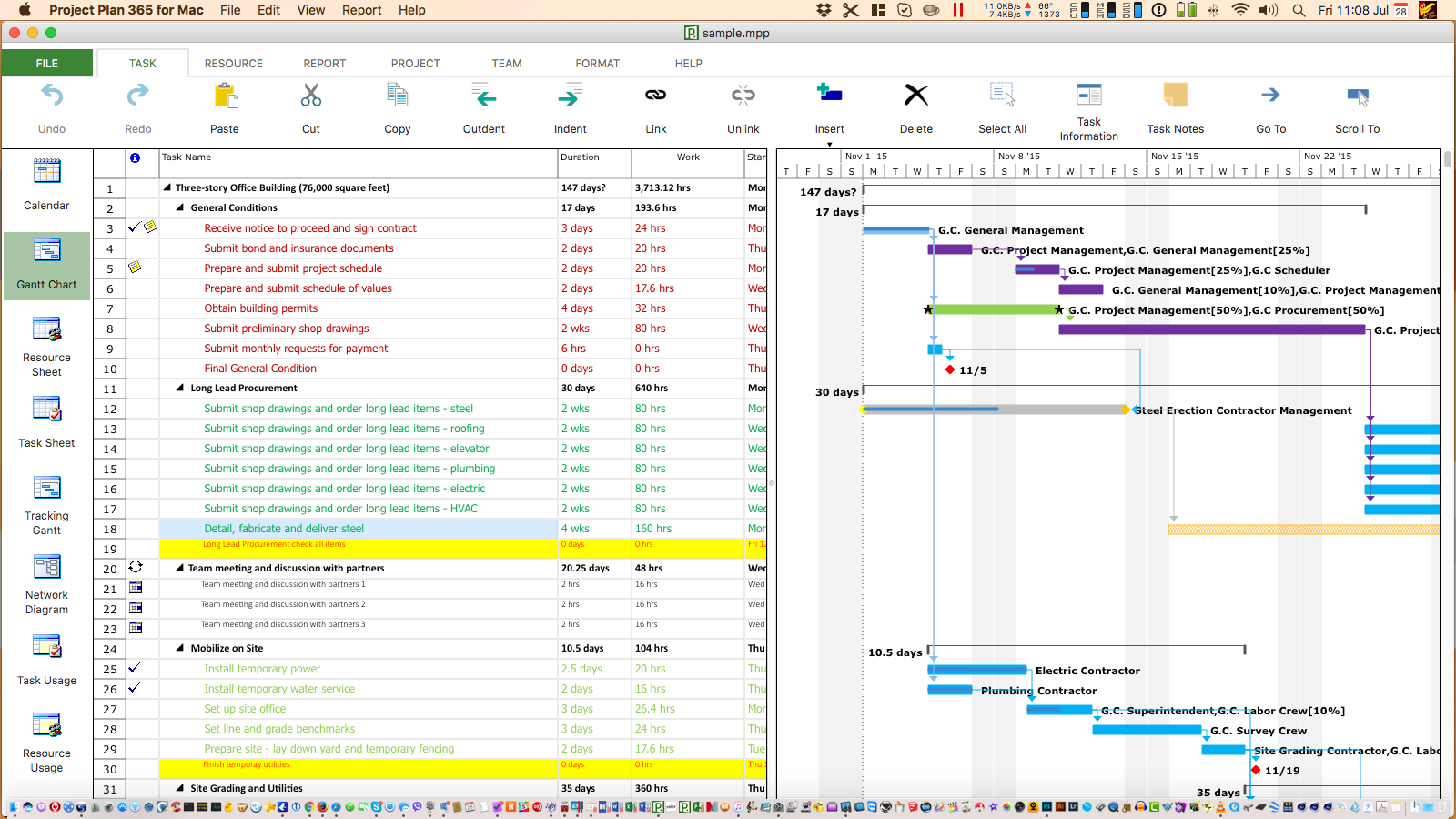Screen dimensions: 1456x819
Task: Click checkmark indicator on row 3
Action: click(135, 227)
